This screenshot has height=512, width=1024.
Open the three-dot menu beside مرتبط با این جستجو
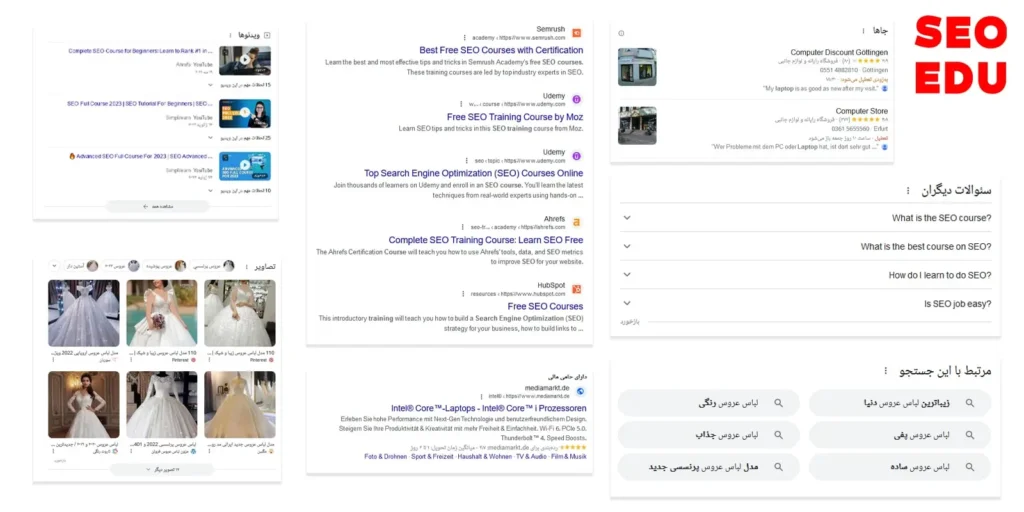pos(886,371)
